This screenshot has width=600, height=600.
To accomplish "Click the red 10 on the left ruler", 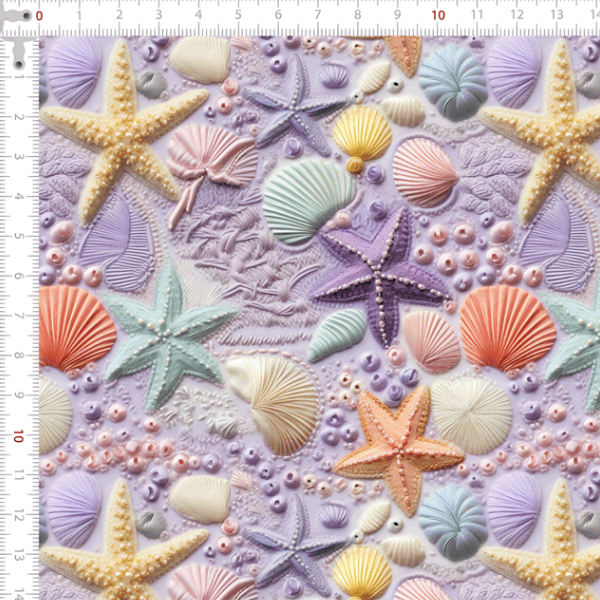I will pyautogui.click(x=18, y=437).
